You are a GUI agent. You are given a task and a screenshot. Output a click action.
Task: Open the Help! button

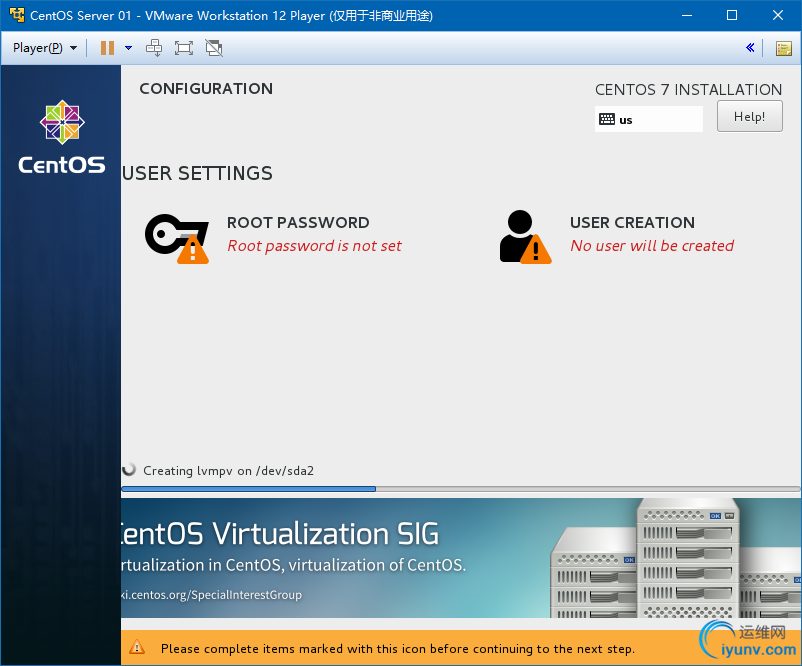[x=749, y=116]
